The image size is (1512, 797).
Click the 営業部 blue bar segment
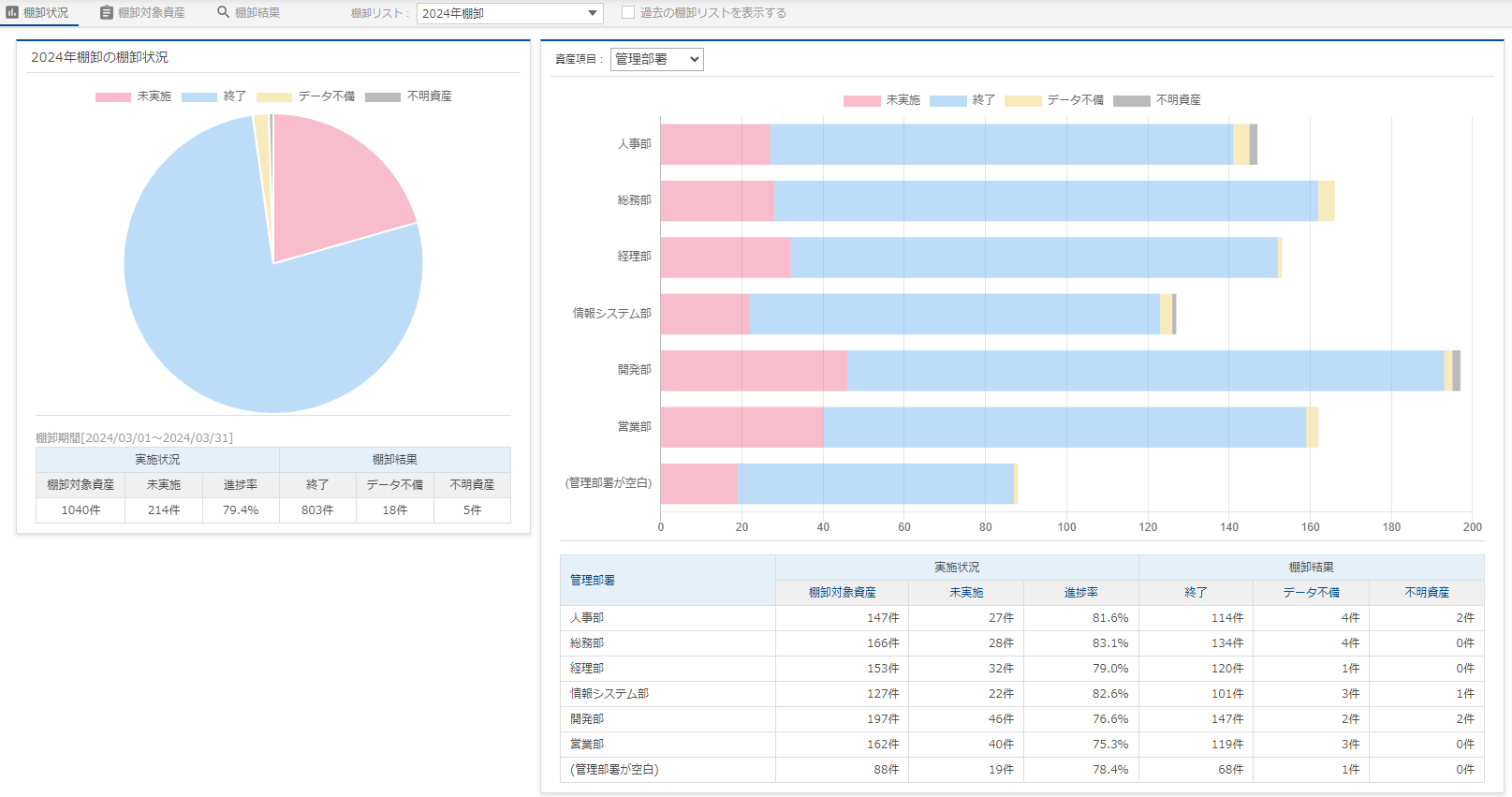(1064, 427)
